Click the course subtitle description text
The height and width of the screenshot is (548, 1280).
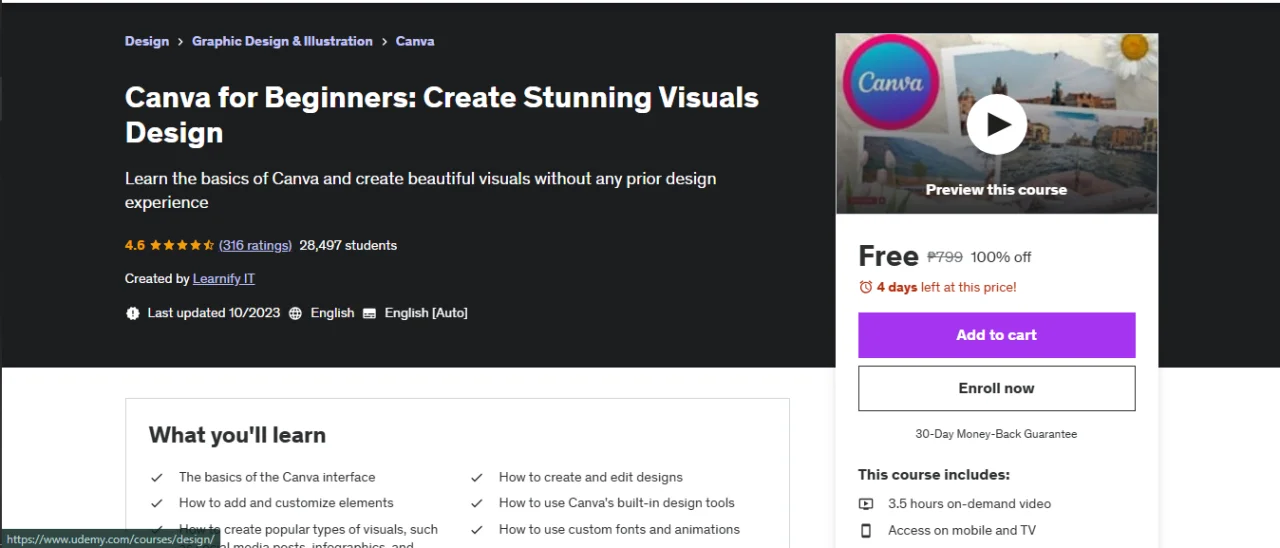coord(421,190)
